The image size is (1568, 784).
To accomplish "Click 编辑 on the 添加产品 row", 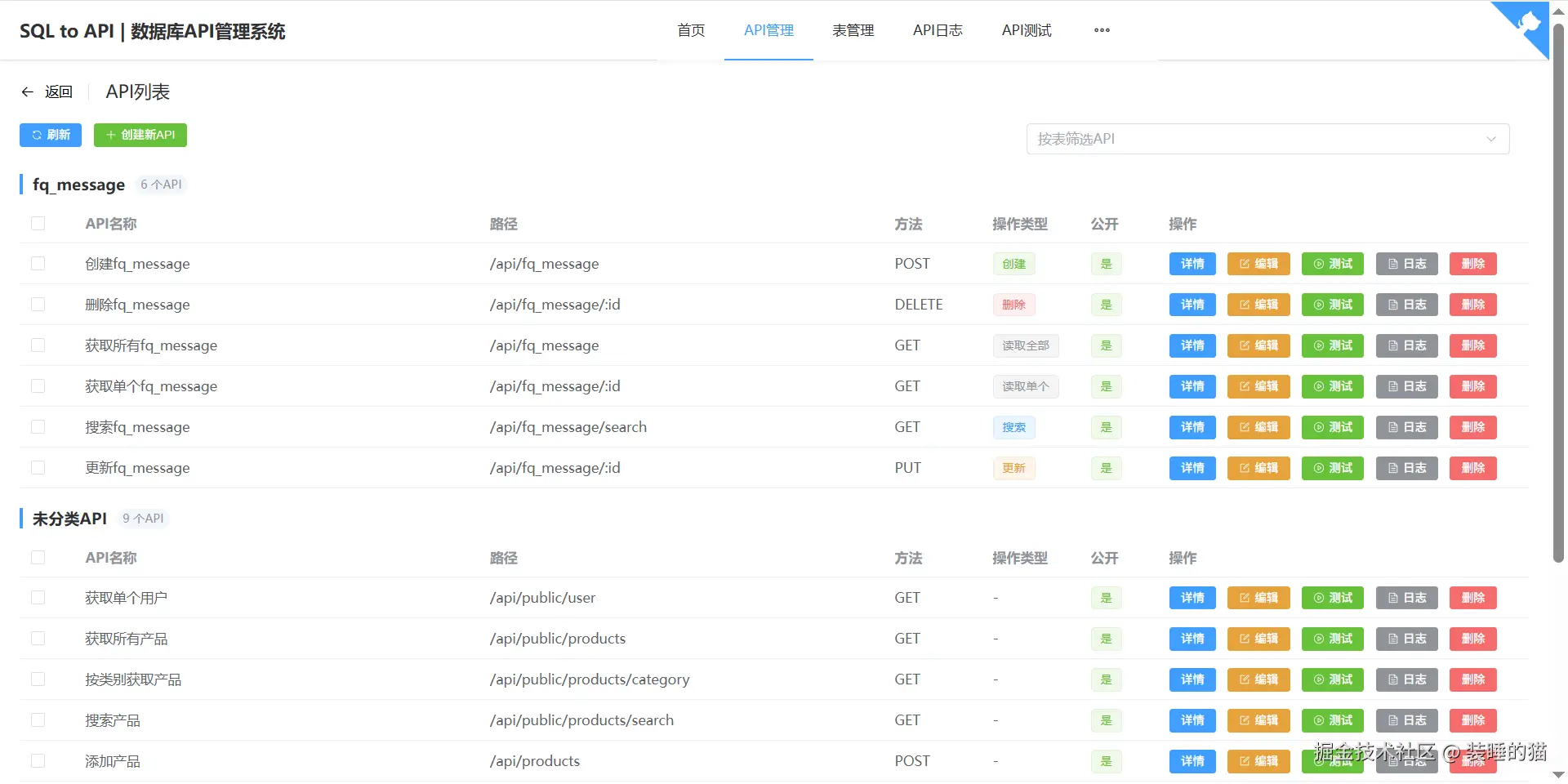I will [1258, 761].
